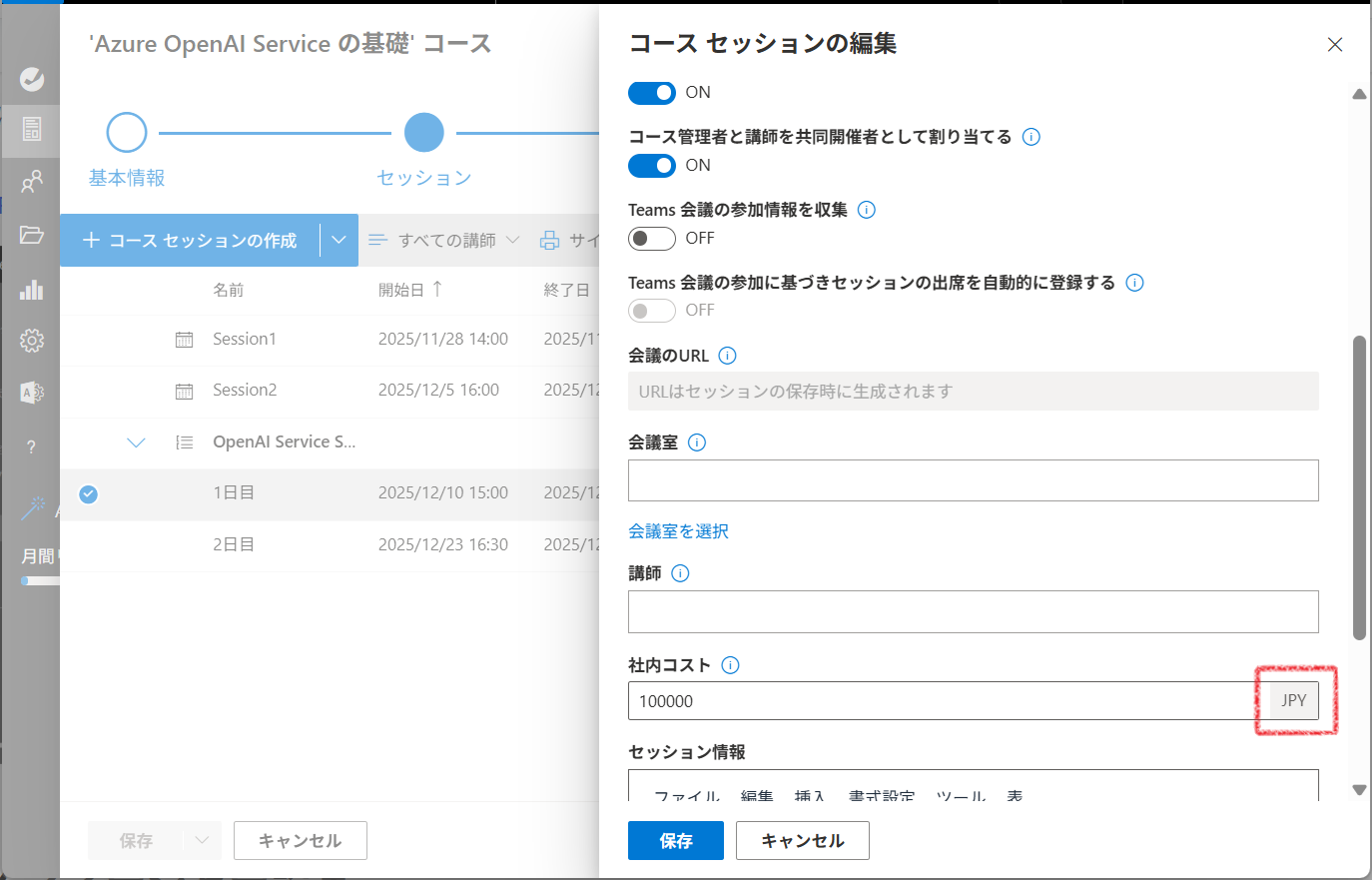
Task: Click the 月間 progress bar in the sidebar
Action: click(40, 580)
